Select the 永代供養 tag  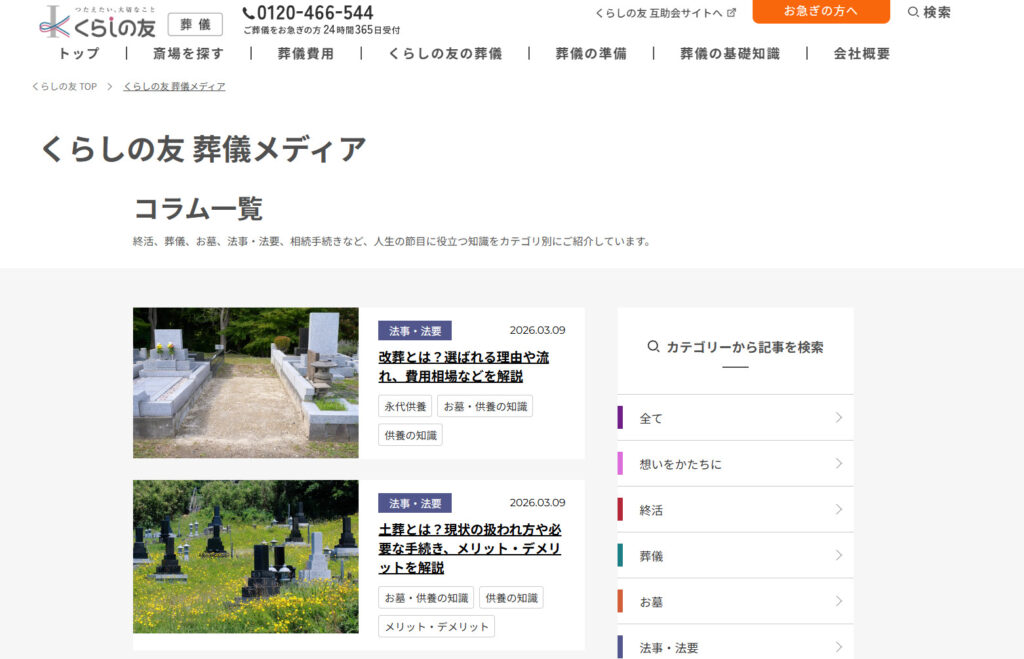(405, 406)
